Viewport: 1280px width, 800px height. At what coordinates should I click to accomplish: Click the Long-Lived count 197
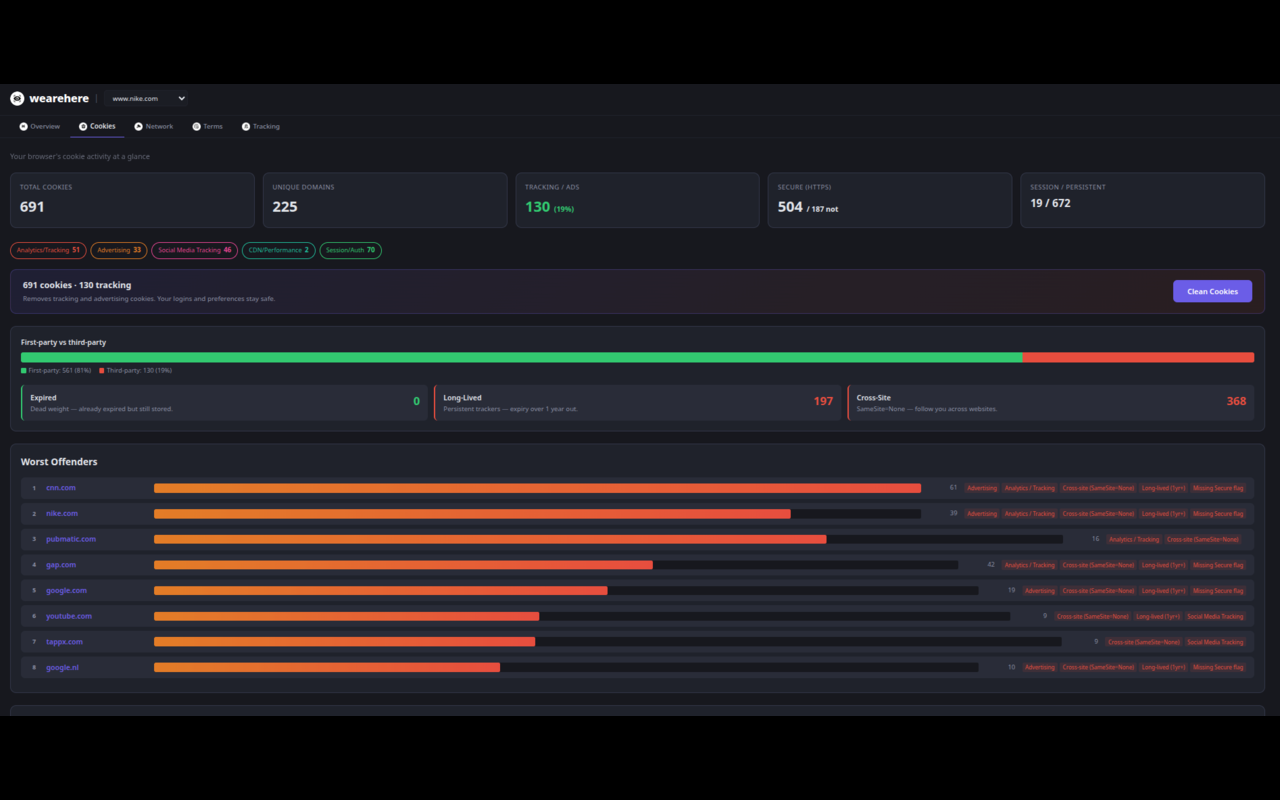coord(823,401)
